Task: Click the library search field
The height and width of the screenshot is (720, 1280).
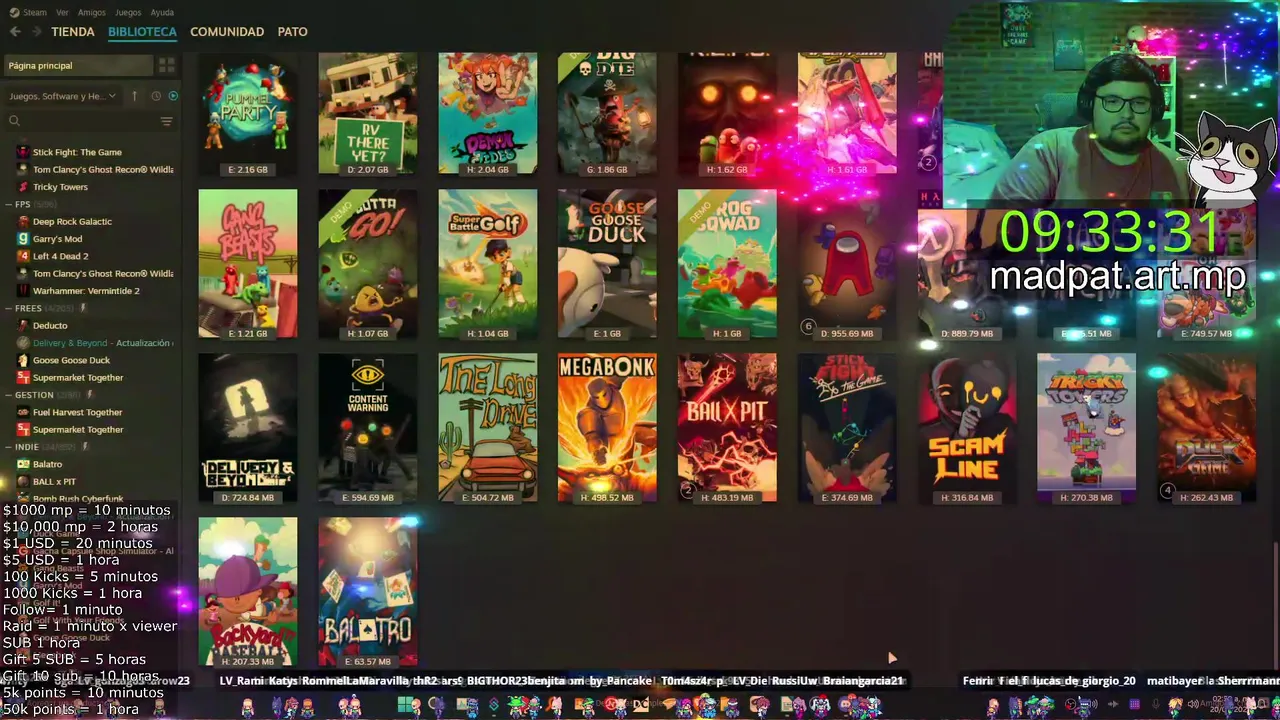Action: (80, 121)
